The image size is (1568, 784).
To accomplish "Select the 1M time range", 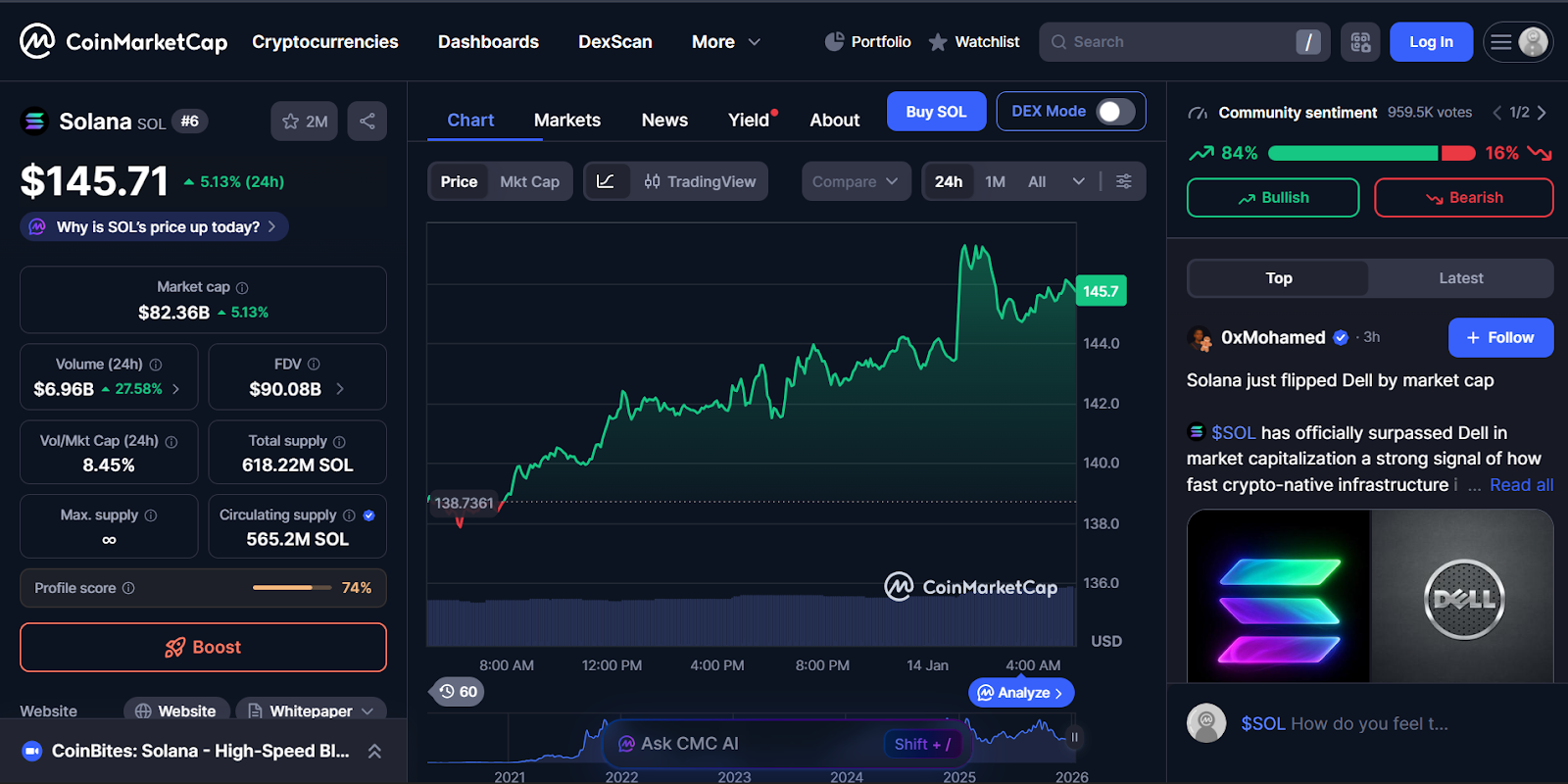I will point(995,181).
